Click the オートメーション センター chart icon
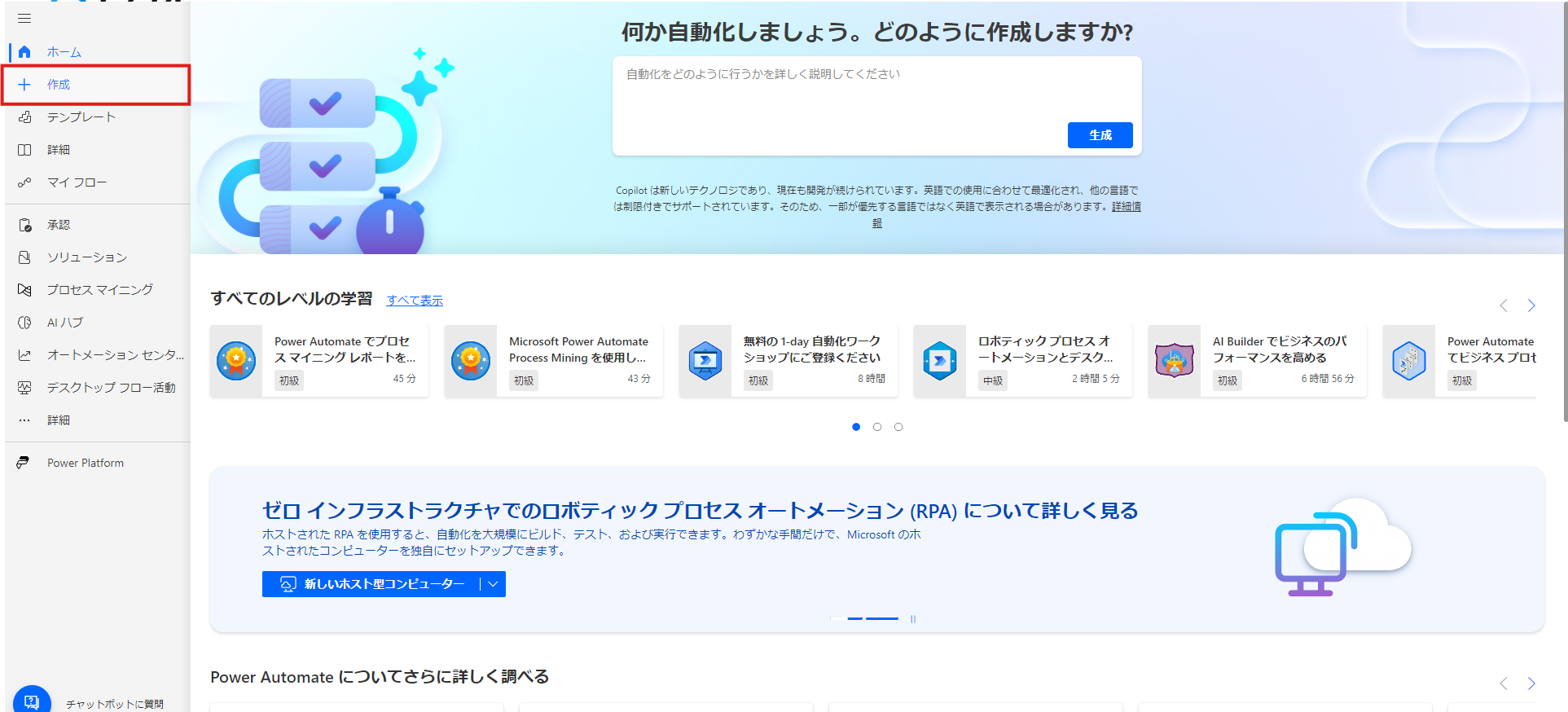The height and width of the screenshot is (712, 1568). coord(24,355)
